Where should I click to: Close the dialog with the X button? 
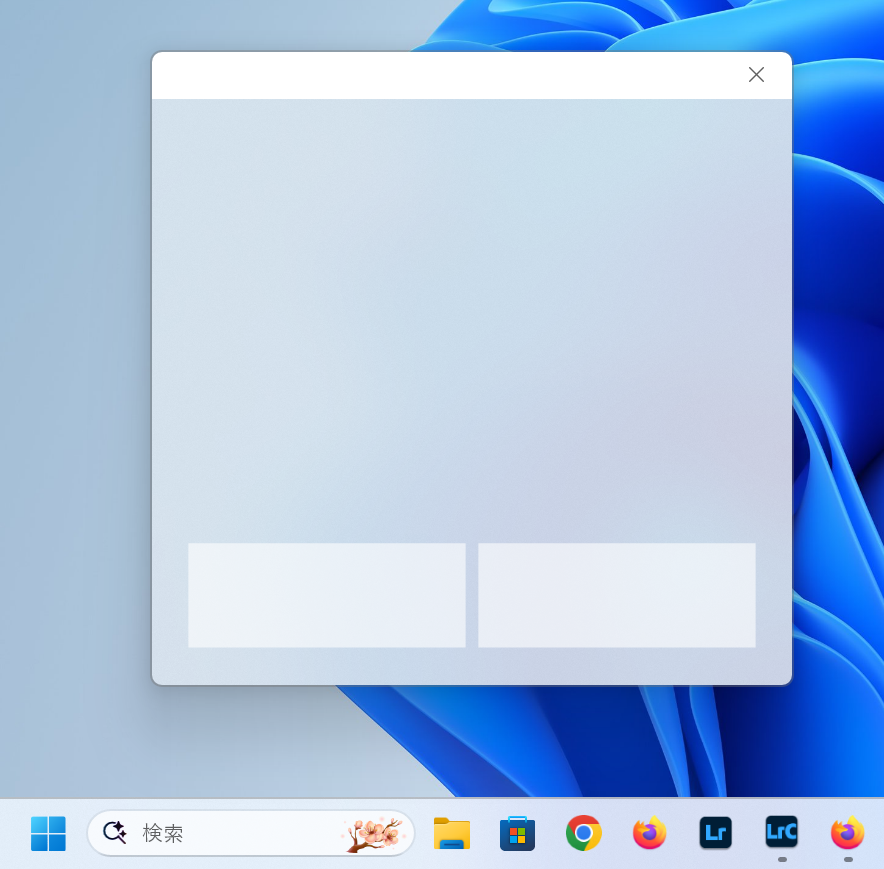pos(756,75)
